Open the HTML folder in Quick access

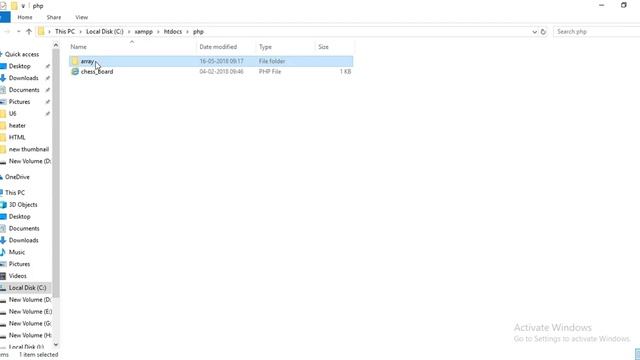(17, 137)
